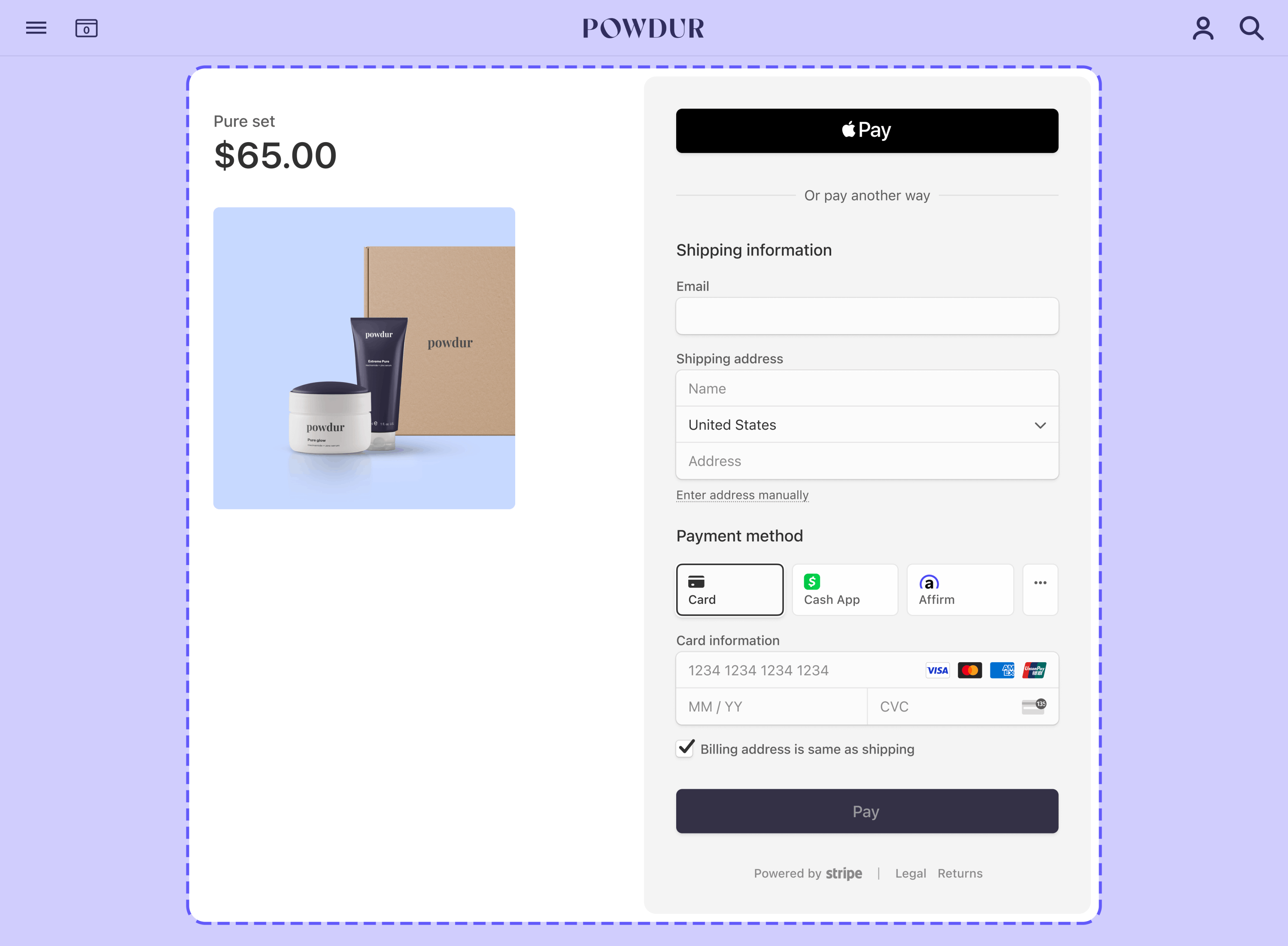Click the hamburger menu icon
This screenshot has width=1288, height=946.
[x=36, y=27]
